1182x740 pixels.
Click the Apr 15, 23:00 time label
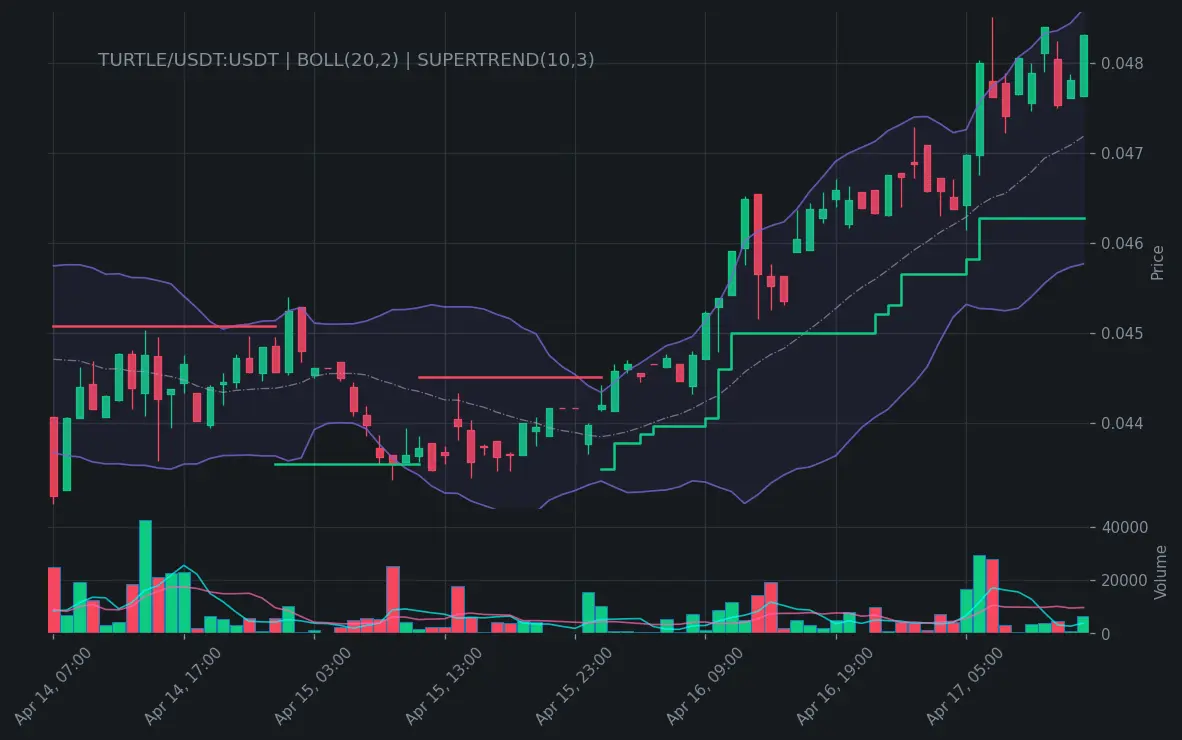[574, 685]
